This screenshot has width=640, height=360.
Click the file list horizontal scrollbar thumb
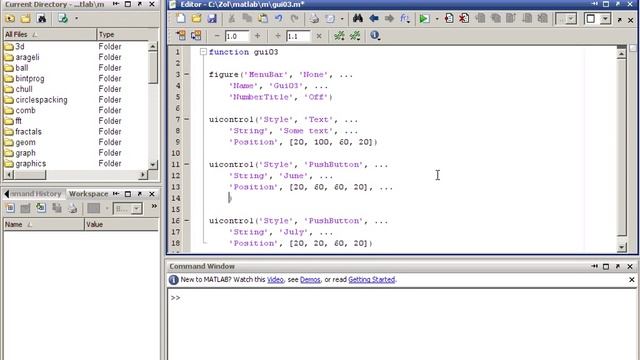pos(31,175)
